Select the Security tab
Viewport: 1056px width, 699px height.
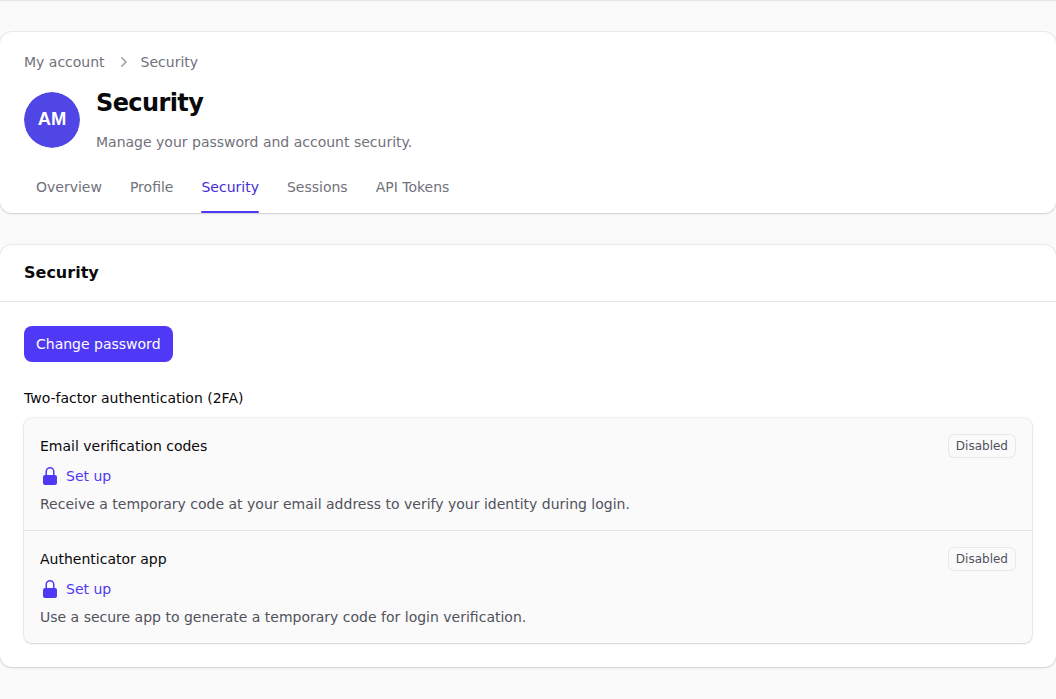230,187
